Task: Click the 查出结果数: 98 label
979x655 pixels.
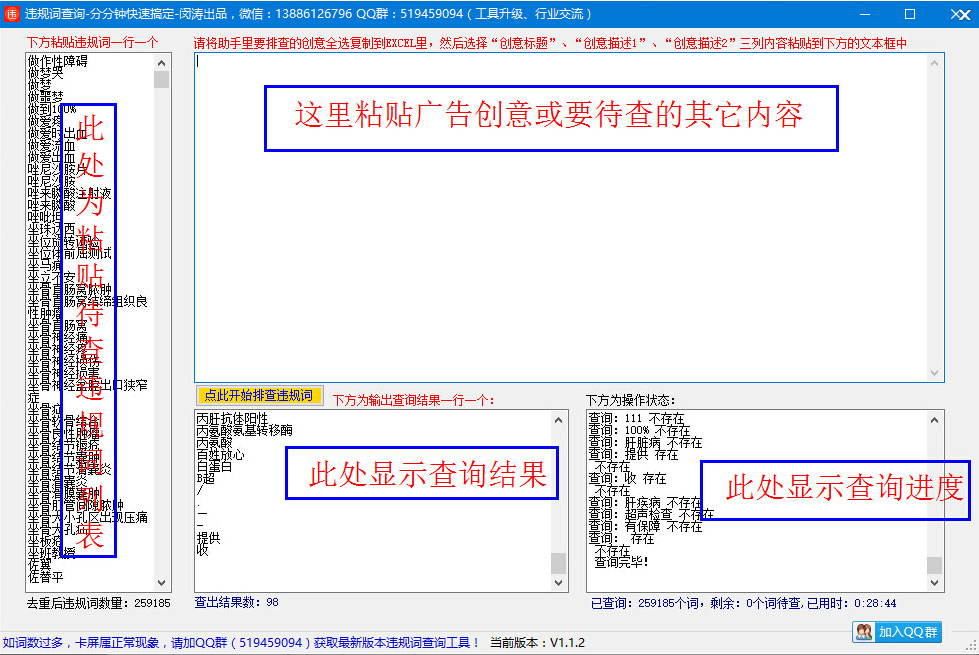Action: (x=237, y=603)
